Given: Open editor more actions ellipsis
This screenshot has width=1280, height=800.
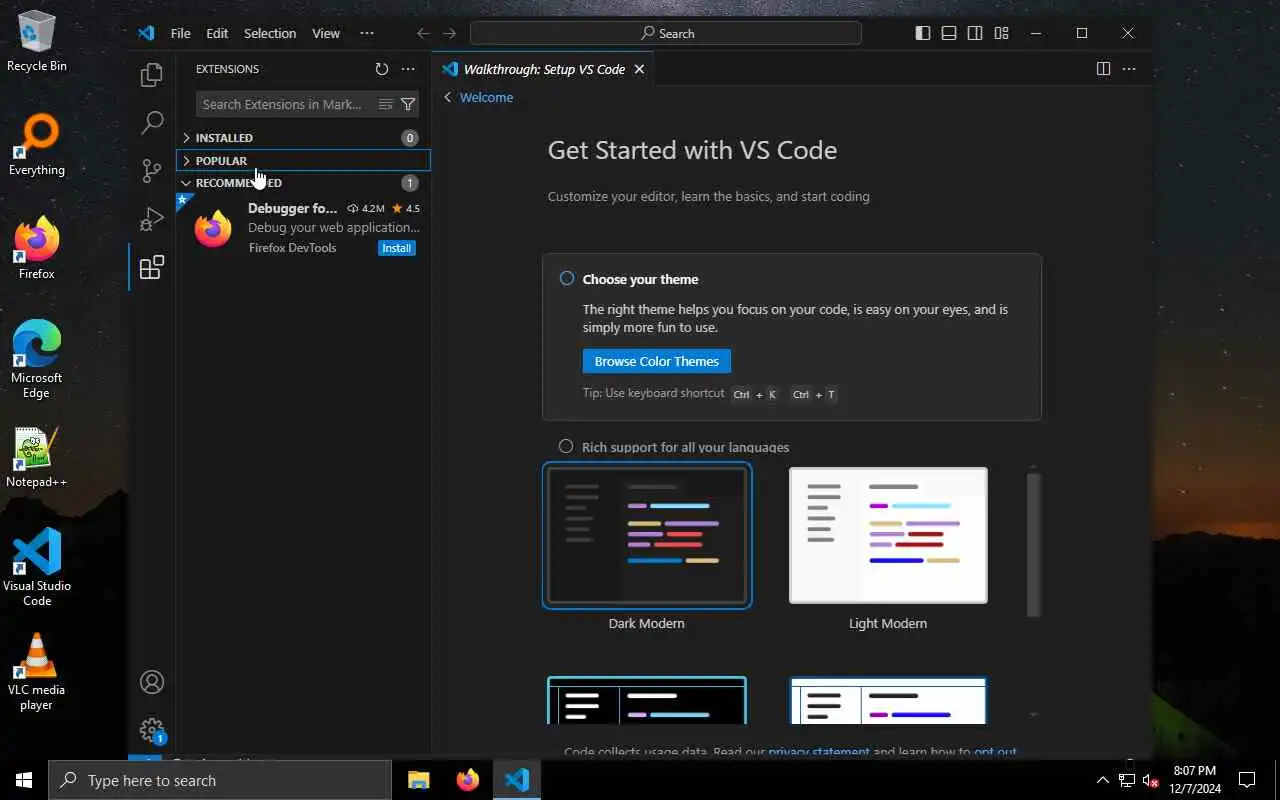Looking at the screenshot, I should tap(1129, 69).
